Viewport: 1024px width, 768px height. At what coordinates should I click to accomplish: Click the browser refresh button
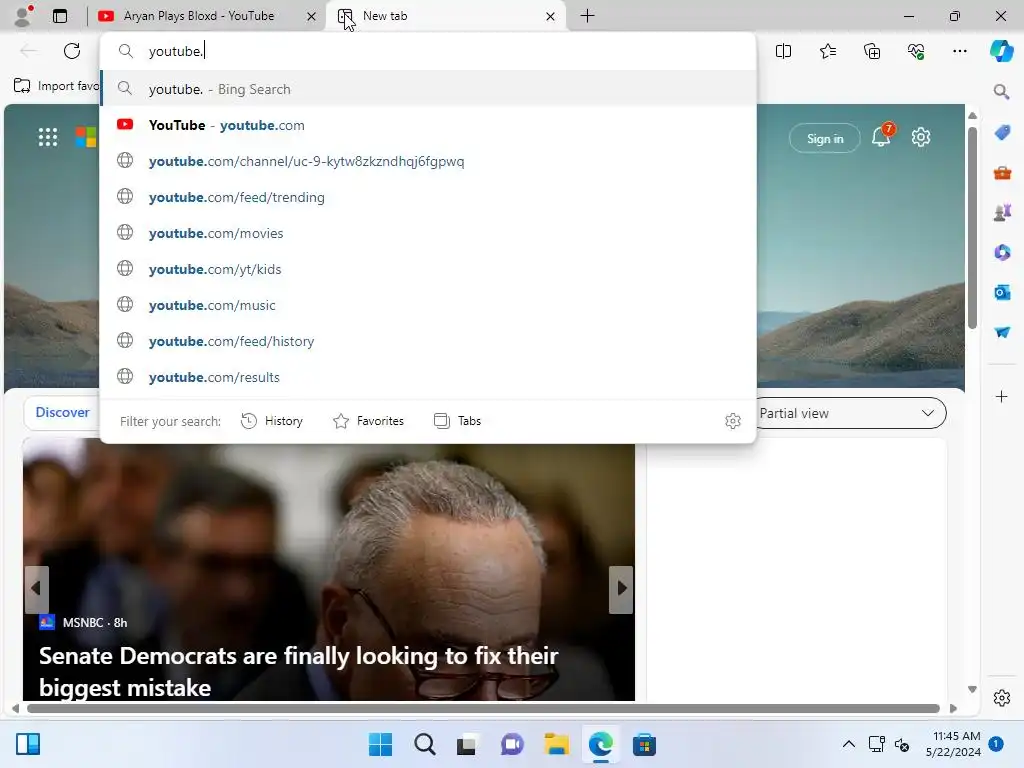(72, 51)
